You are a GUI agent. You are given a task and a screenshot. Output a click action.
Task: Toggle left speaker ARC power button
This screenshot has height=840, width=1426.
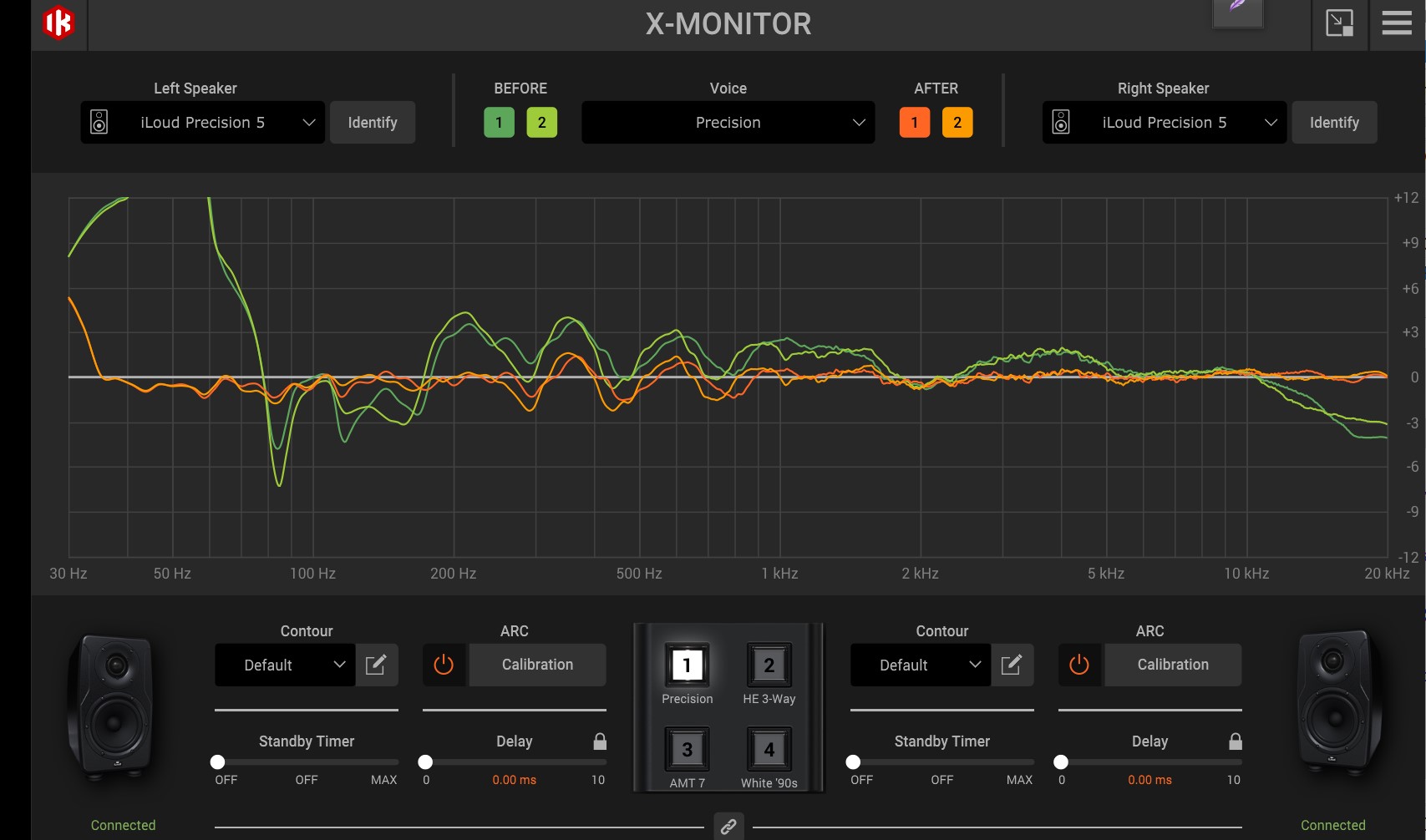pos(444,665)
